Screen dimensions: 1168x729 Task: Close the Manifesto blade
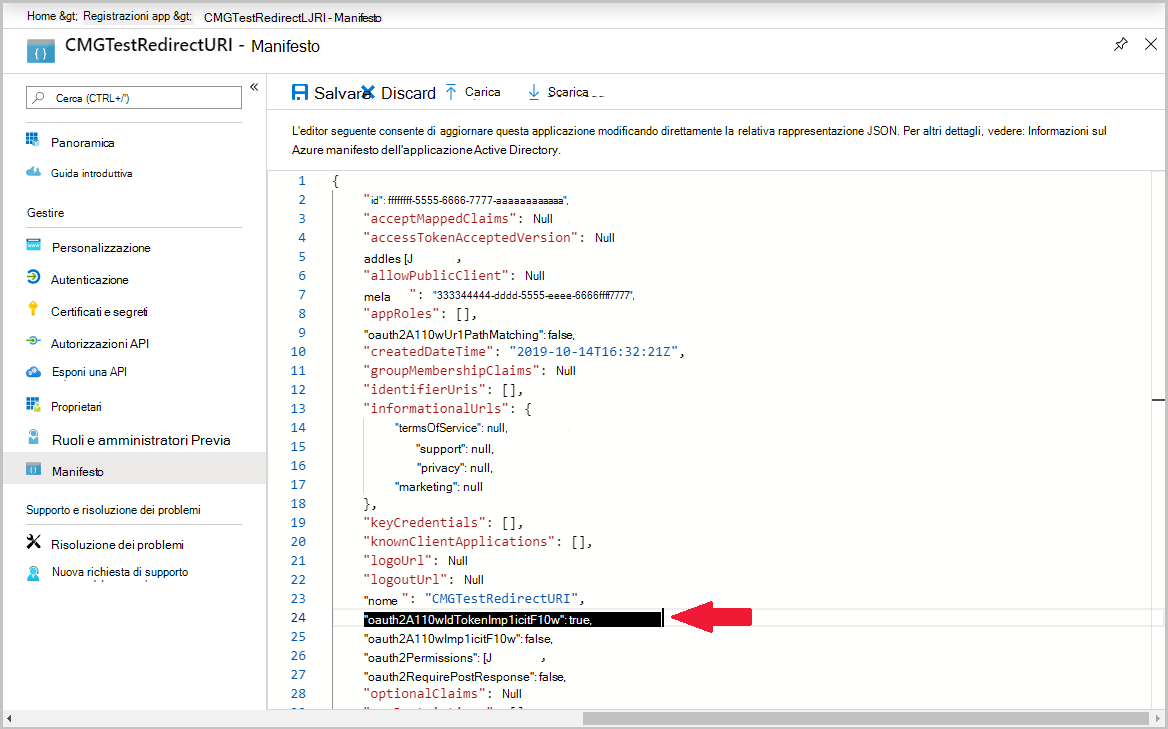pos(1151,45)
